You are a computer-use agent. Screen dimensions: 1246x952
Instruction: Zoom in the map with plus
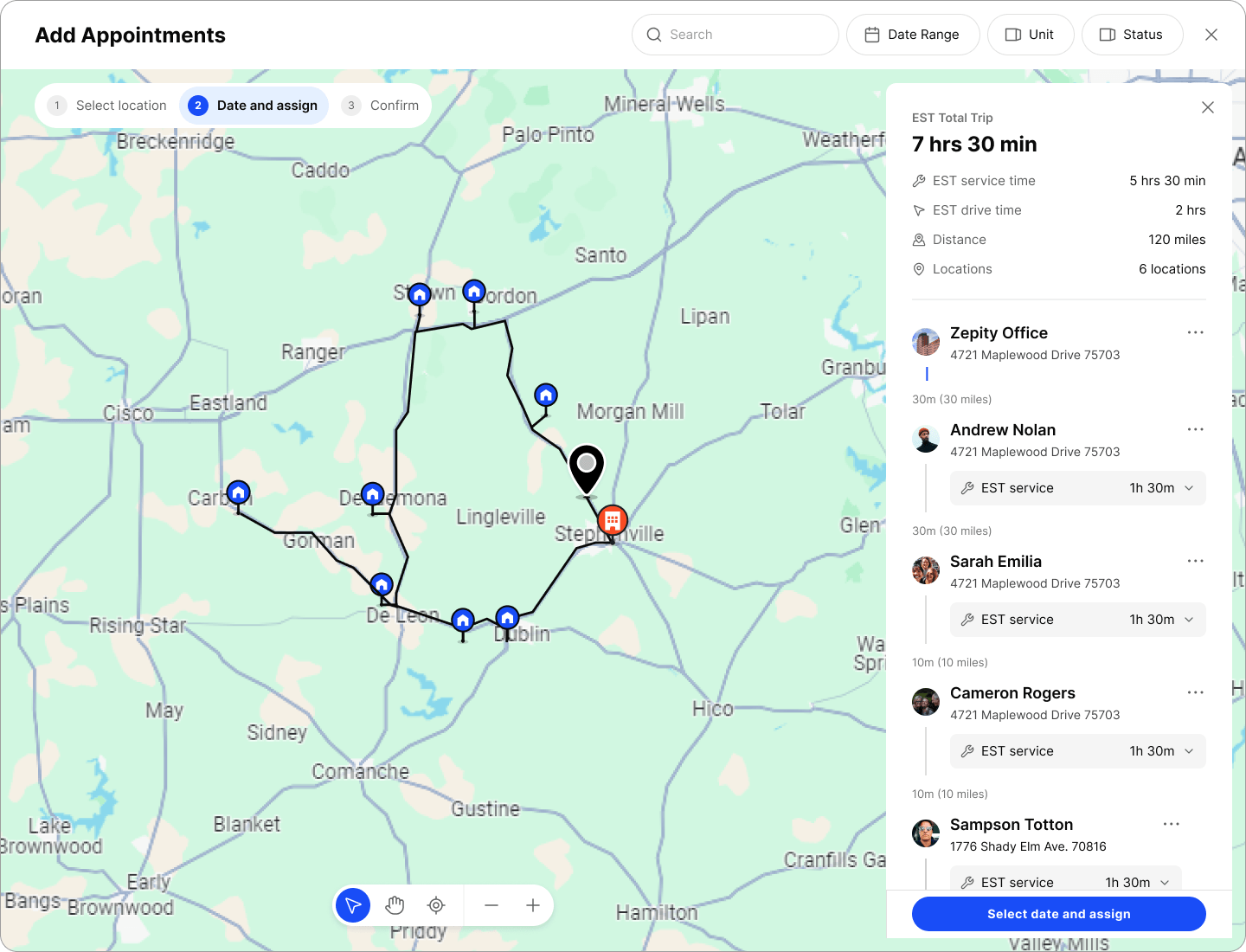point(533,905)
